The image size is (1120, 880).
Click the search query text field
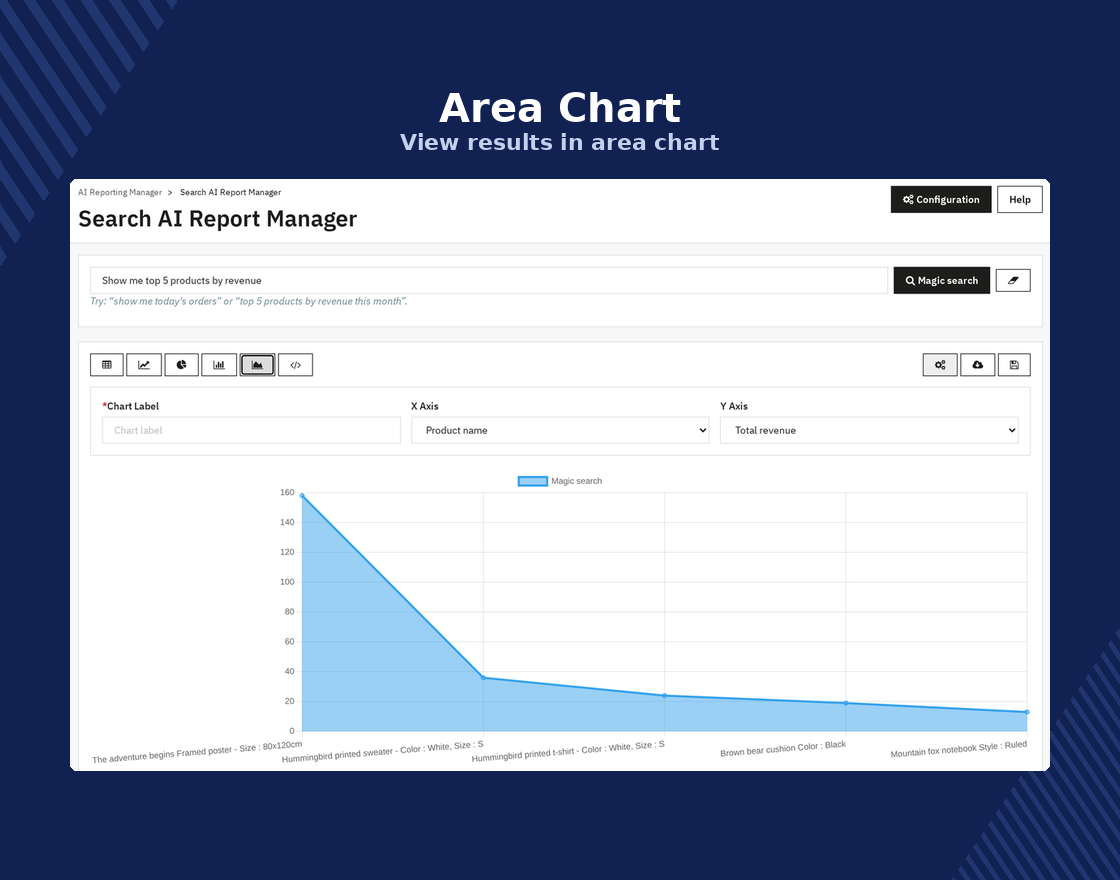point(489,281)
